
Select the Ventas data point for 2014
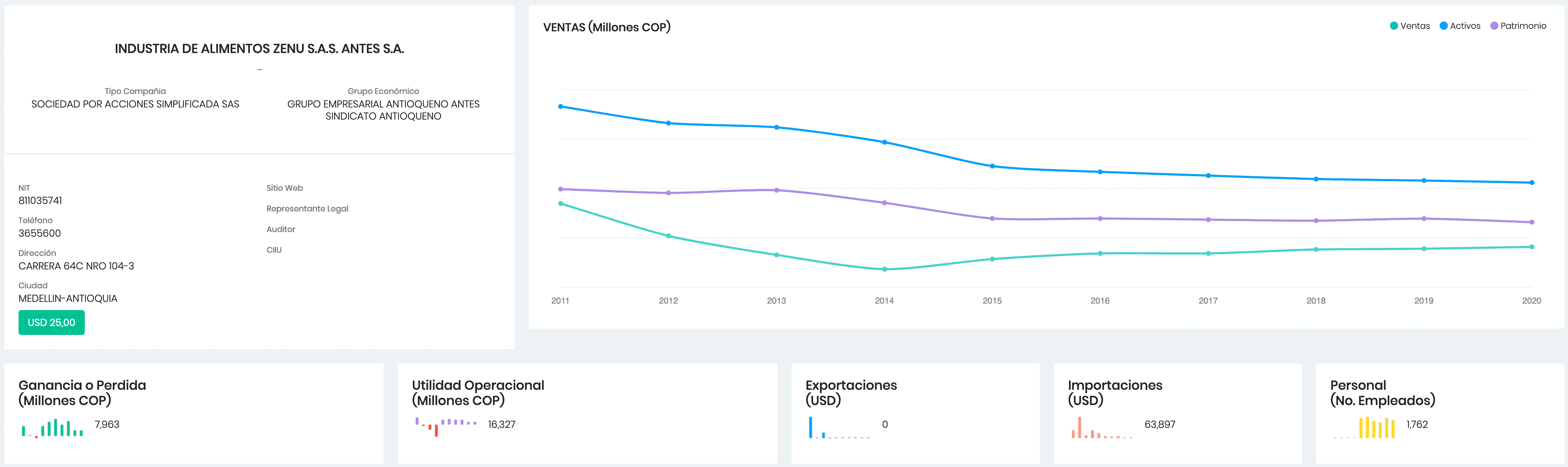pyautogui.click(x=884, y=269)
